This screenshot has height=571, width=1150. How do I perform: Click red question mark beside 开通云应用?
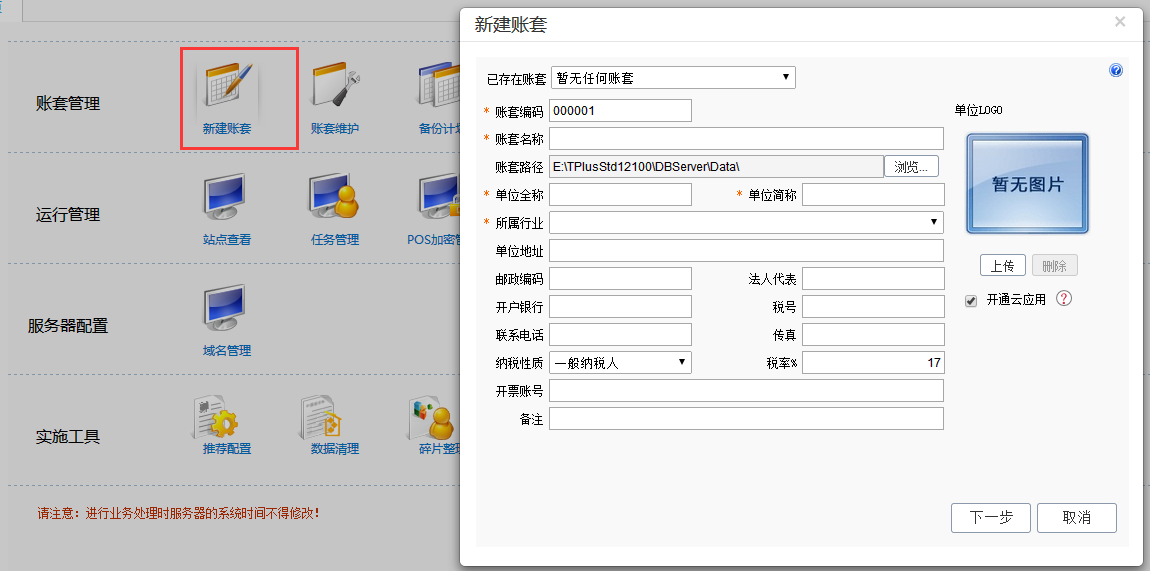(x=1064, y=298)
